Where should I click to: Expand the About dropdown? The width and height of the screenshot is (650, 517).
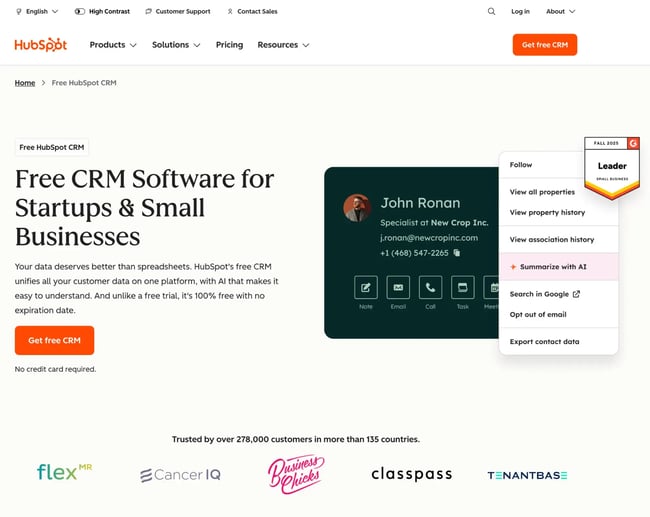560,12
